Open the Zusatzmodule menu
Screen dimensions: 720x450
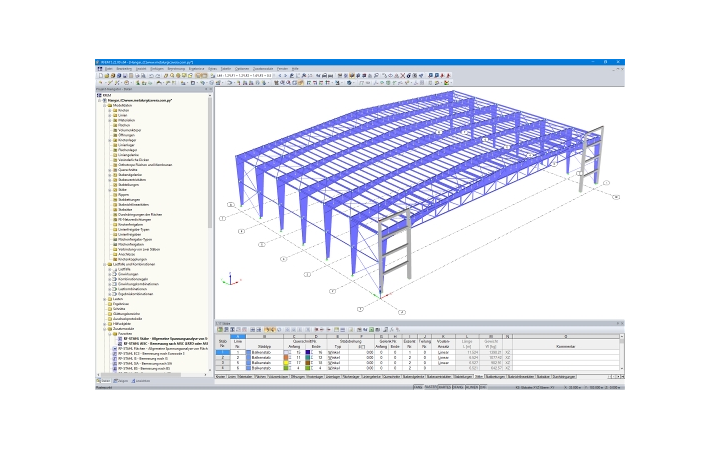point(263,68)
